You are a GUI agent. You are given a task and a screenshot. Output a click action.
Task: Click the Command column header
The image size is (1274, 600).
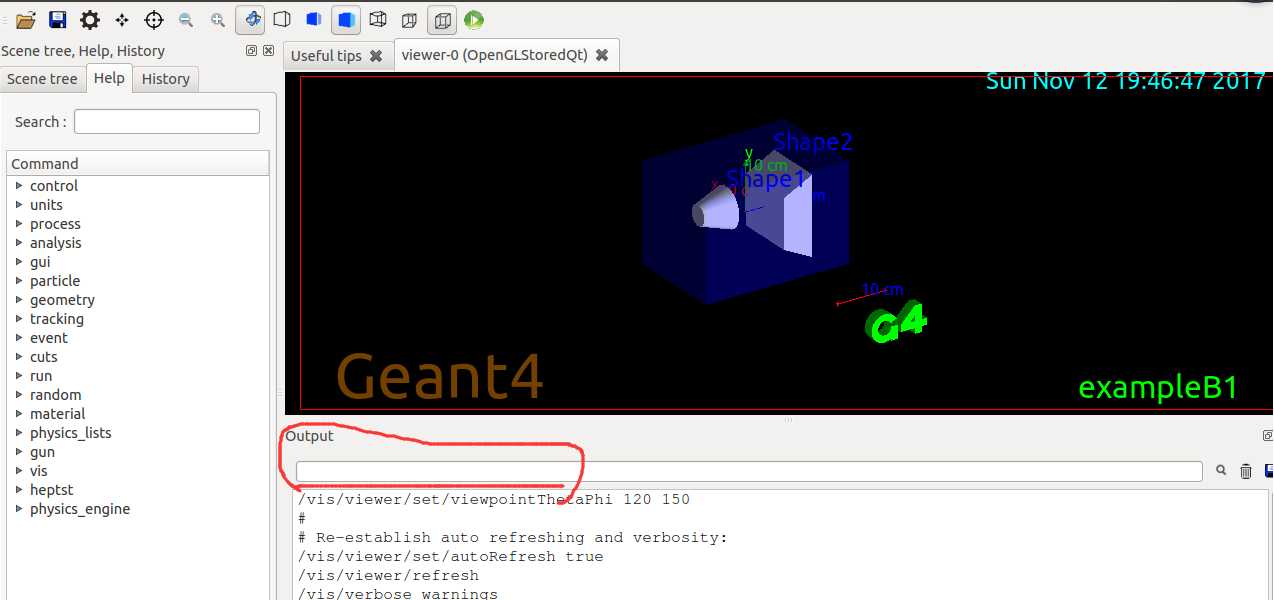point(138,163)
